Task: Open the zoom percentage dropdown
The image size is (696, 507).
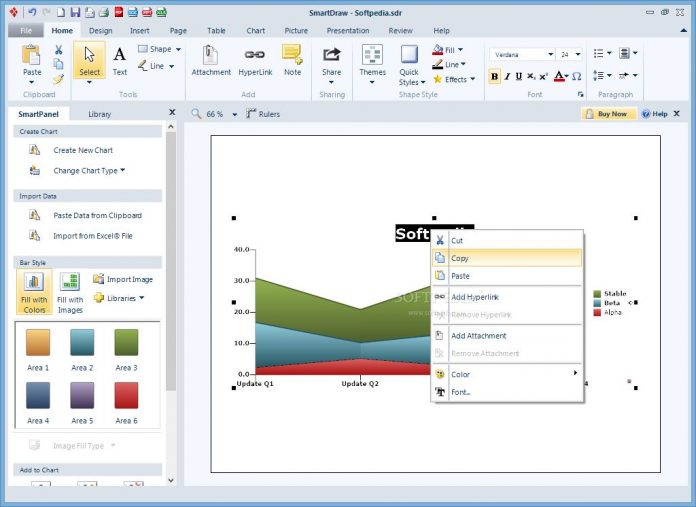Action: coord(234,115)
